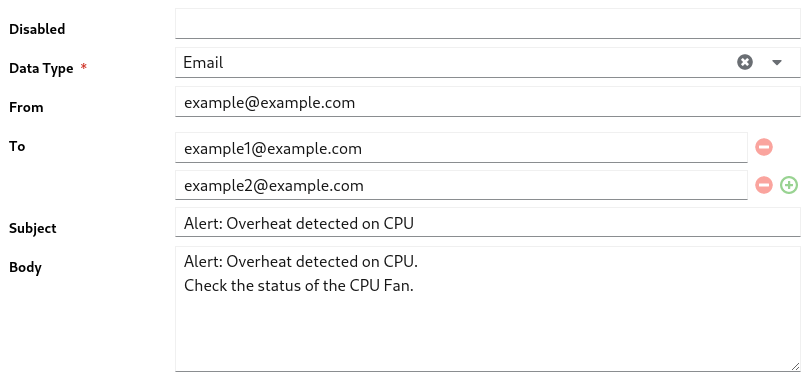Click into the Subject field

coord(488,222)
